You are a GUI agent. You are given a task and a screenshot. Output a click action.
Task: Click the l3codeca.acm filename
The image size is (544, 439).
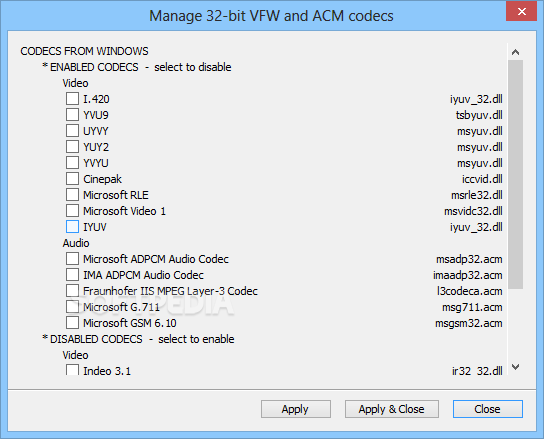point(470,291)
